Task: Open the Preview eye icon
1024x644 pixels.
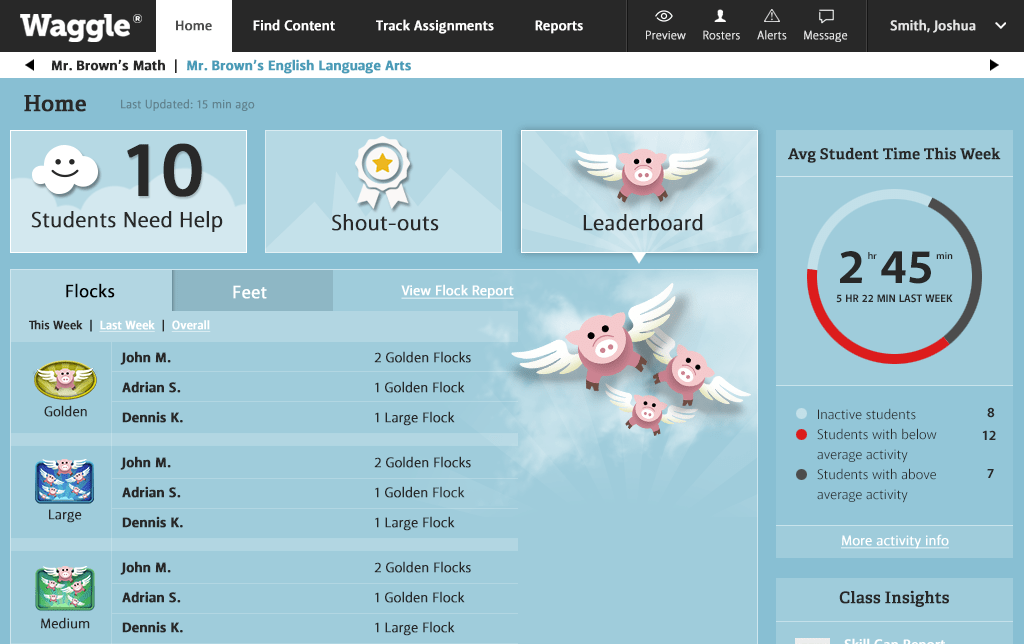Action: 664,16
